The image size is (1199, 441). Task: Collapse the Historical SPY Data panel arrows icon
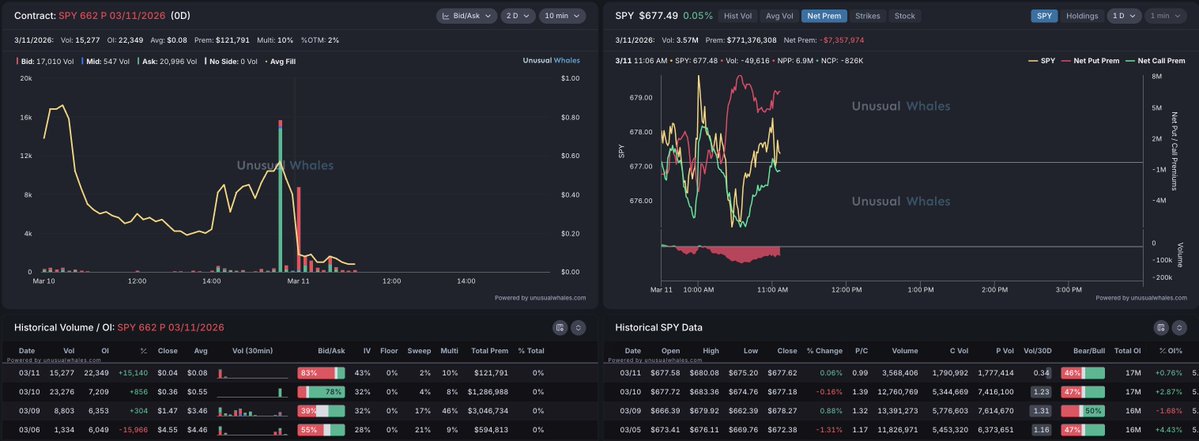tap(1180, 327)
